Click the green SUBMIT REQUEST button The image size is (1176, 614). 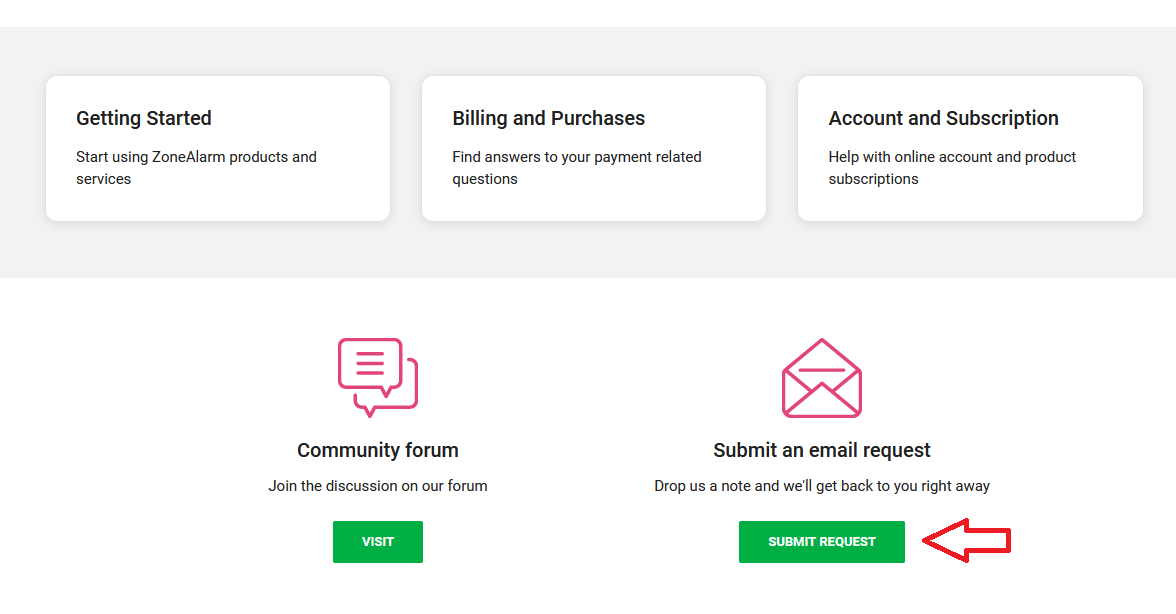point(821,541)
